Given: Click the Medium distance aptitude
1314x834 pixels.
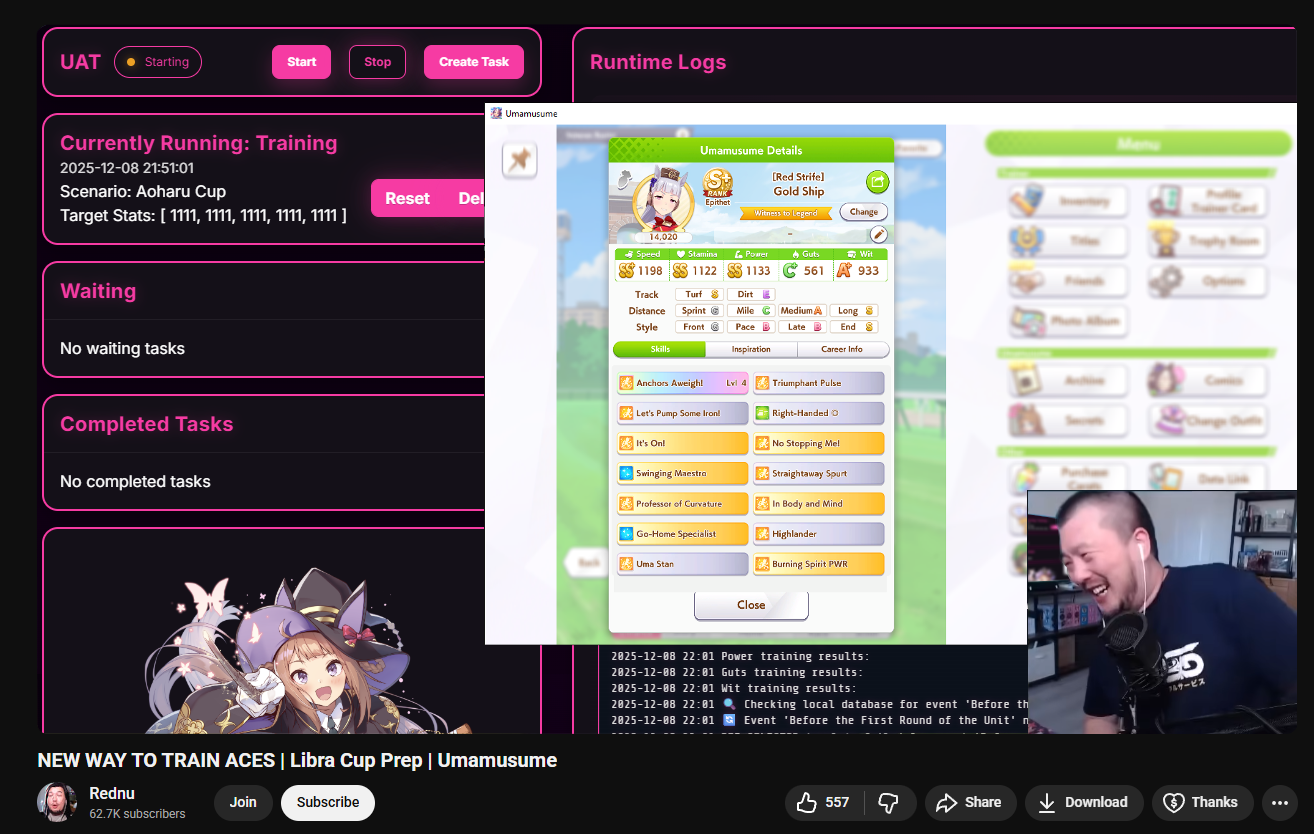Looking at the screenshot, I should (x=801, y=311).
